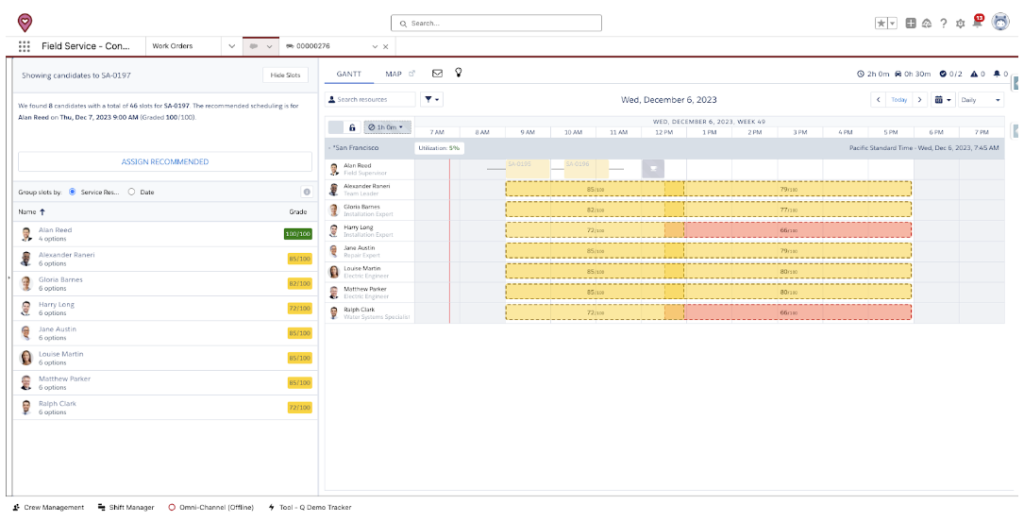Open candidate Gloria Barnes link
Viewport: 1024px width, 521px height.
coord(61,279)
